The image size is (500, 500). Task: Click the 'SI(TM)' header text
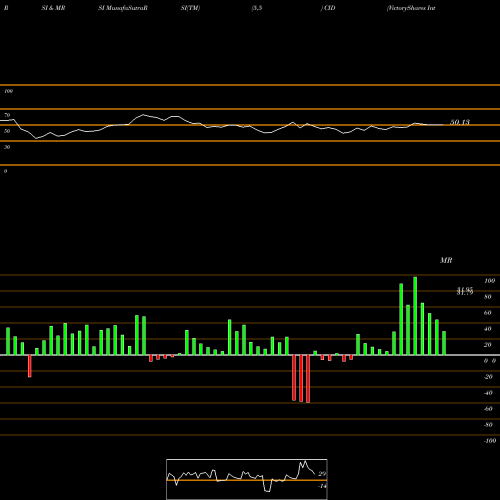190,8
